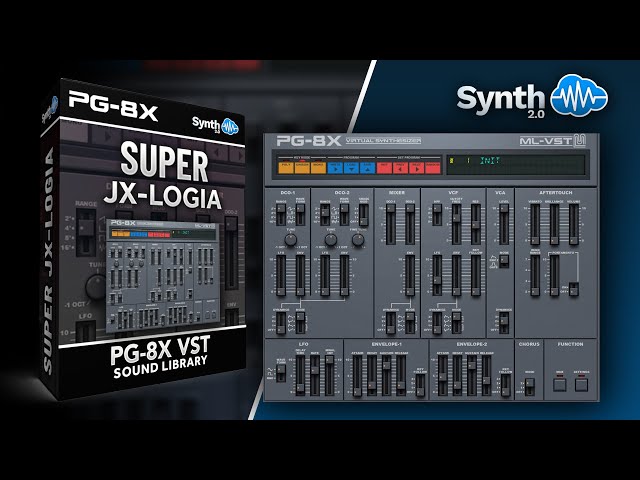Click the red previous-program left-arrow button
640x480 pixels.
[x=401, y=167]
